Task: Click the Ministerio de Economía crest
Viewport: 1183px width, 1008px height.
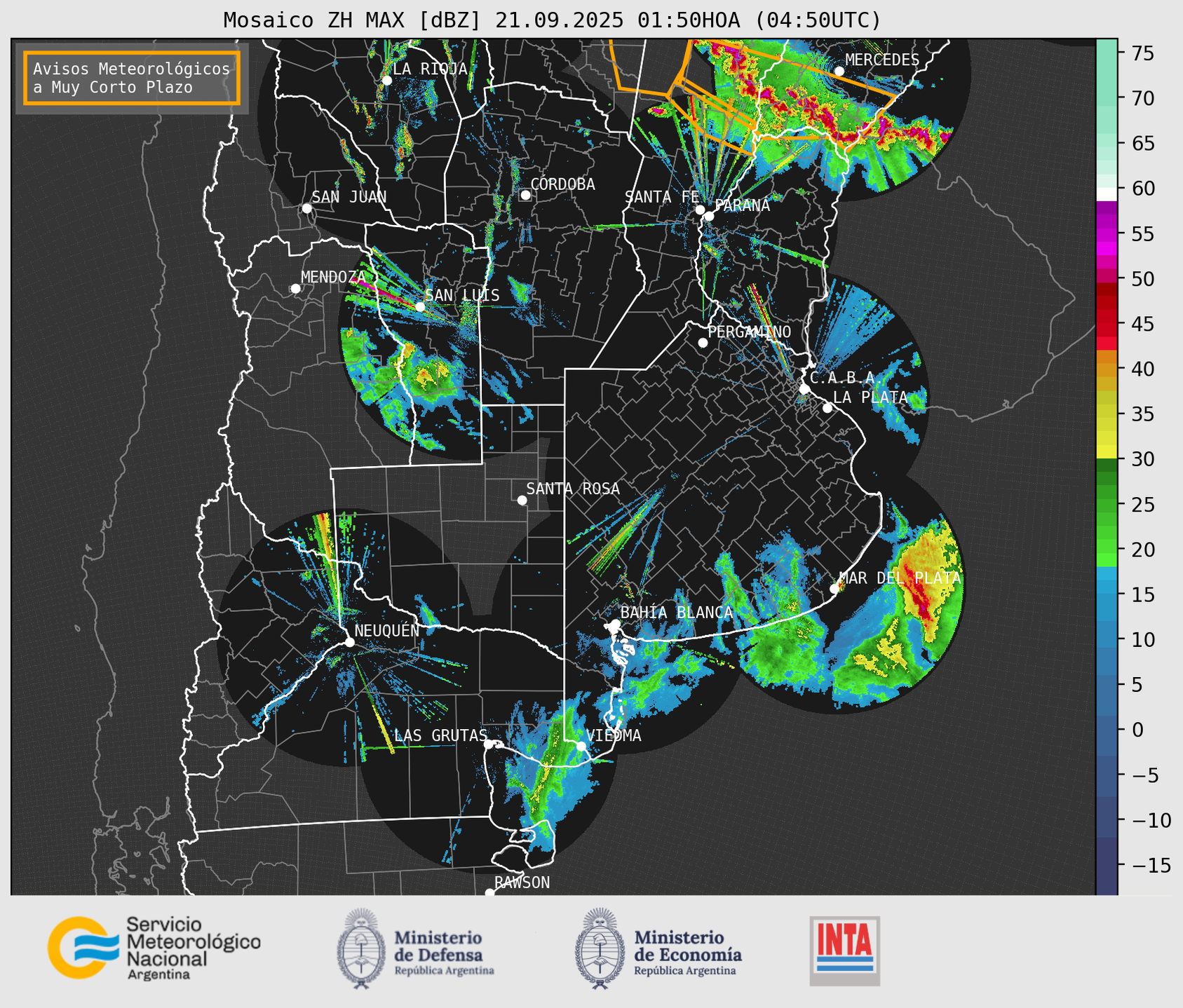Action: click(x=600, y=948)
